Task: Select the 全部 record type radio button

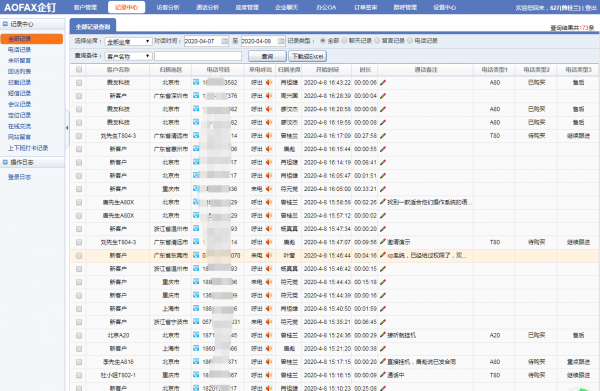Action: [x=323, y=40]
